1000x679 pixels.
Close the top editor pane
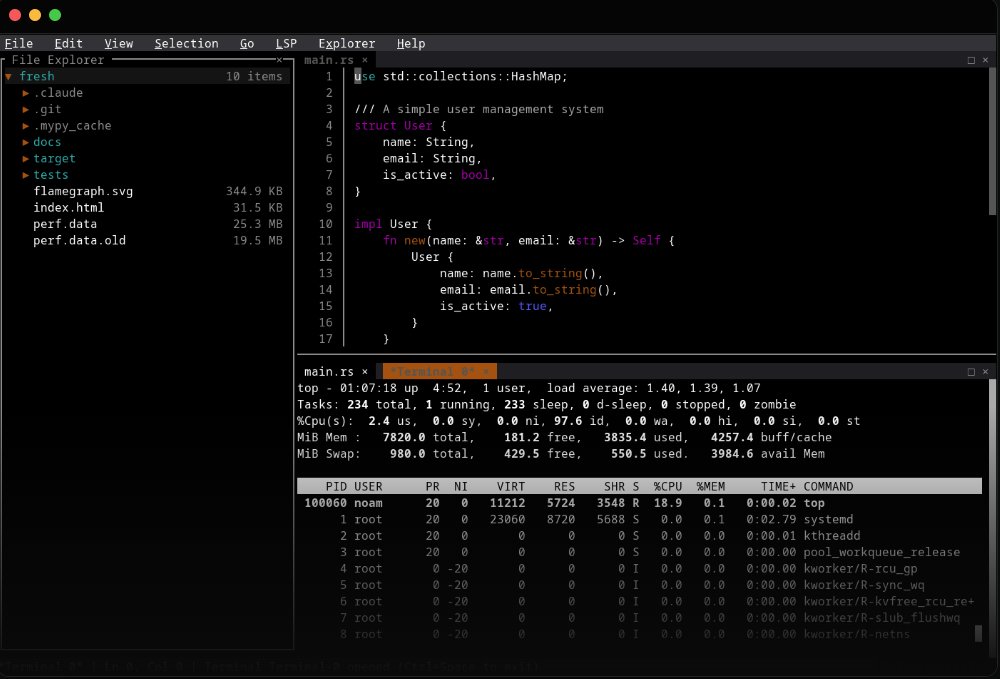(985, 60)
